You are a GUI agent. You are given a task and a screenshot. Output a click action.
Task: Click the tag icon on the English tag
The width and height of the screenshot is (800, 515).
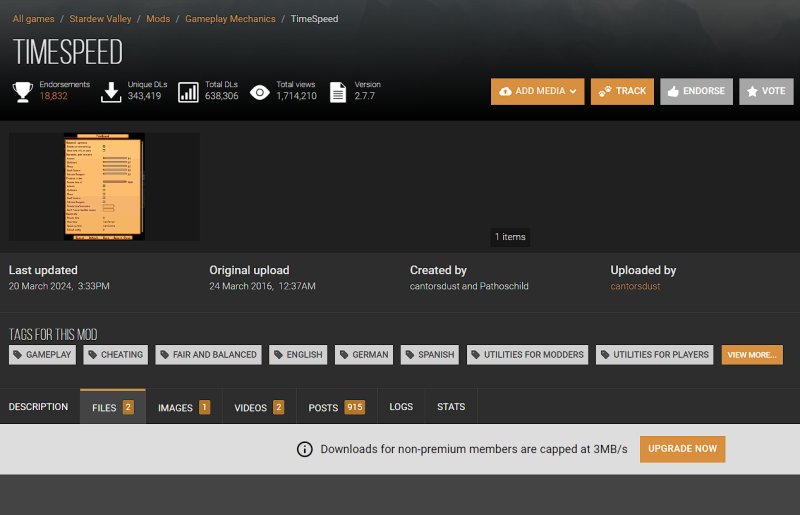(x=278, y=355)
